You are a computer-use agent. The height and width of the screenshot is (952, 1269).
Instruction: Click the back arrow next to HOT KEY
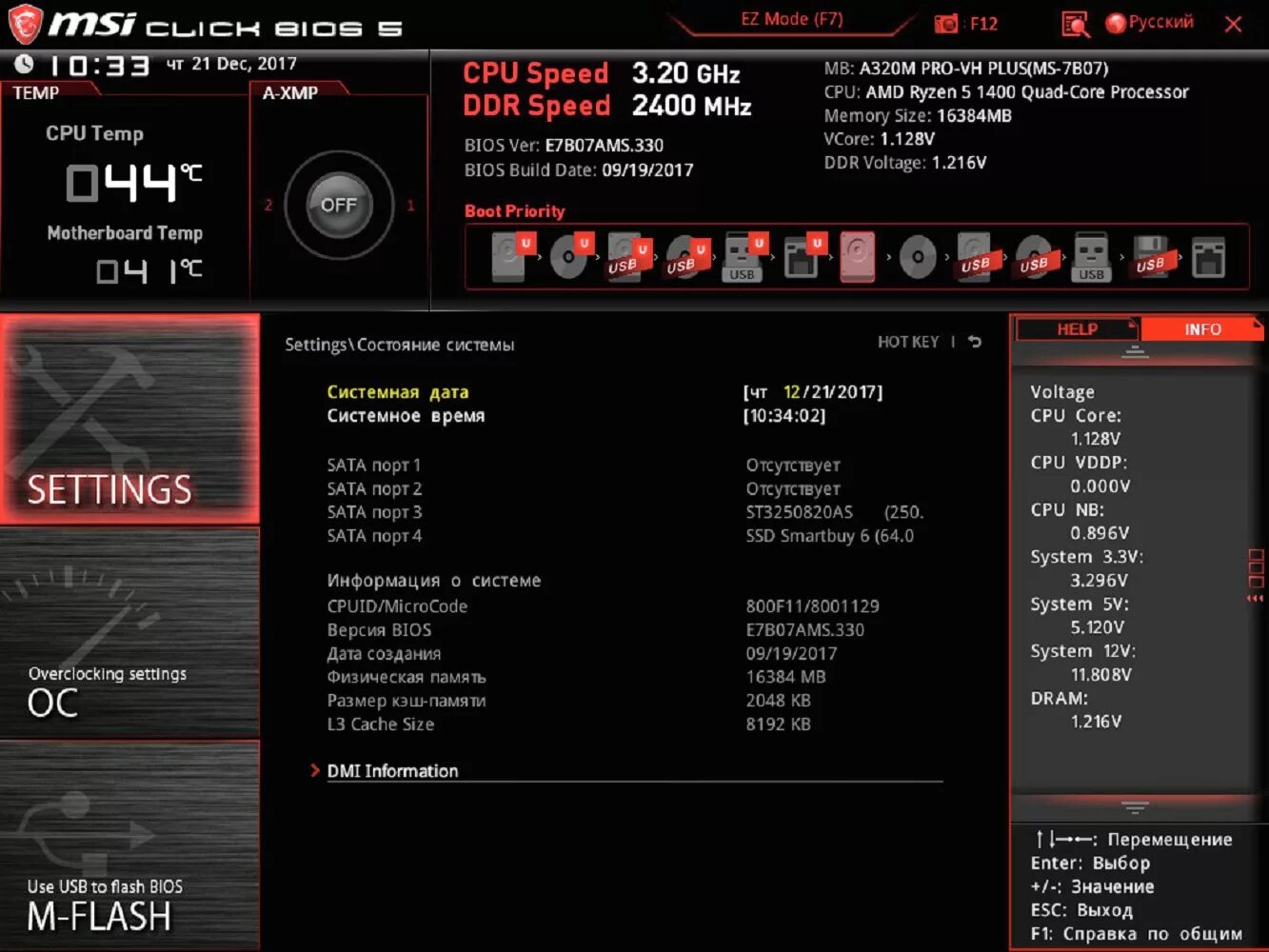click(975, 342)
